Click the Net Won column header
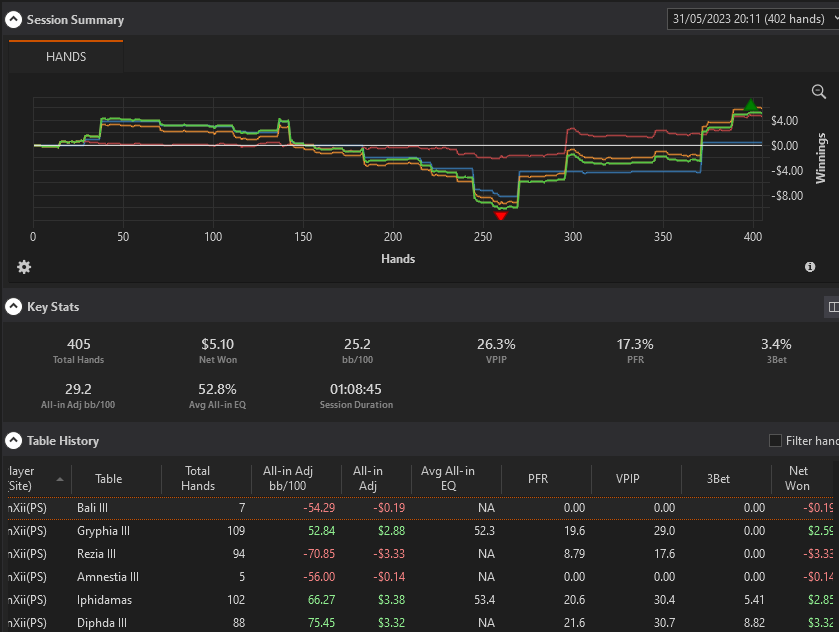 [x=797, y=478]
